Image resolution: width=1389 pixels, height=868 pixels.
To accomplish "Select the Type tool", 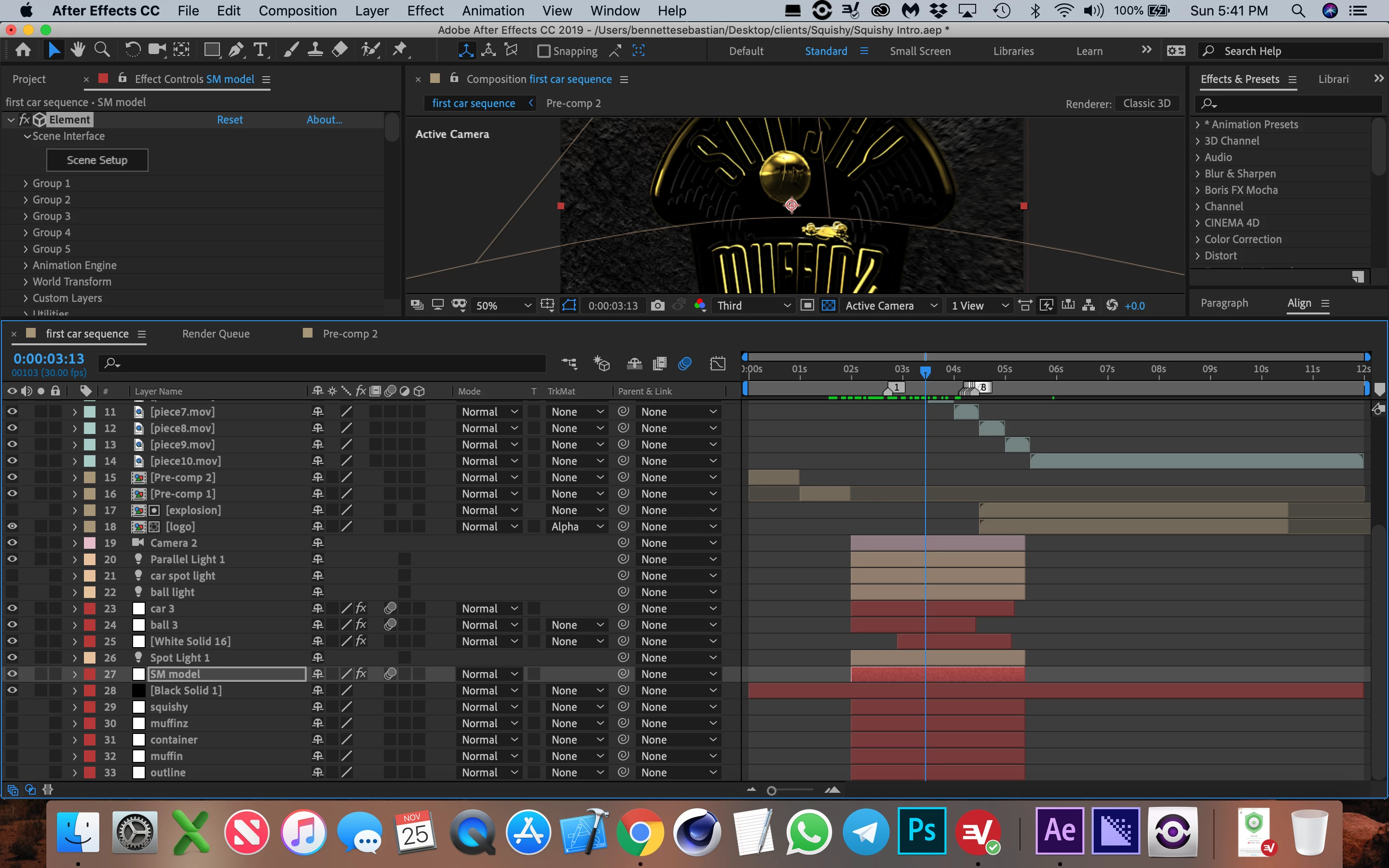I will (260, 51).
